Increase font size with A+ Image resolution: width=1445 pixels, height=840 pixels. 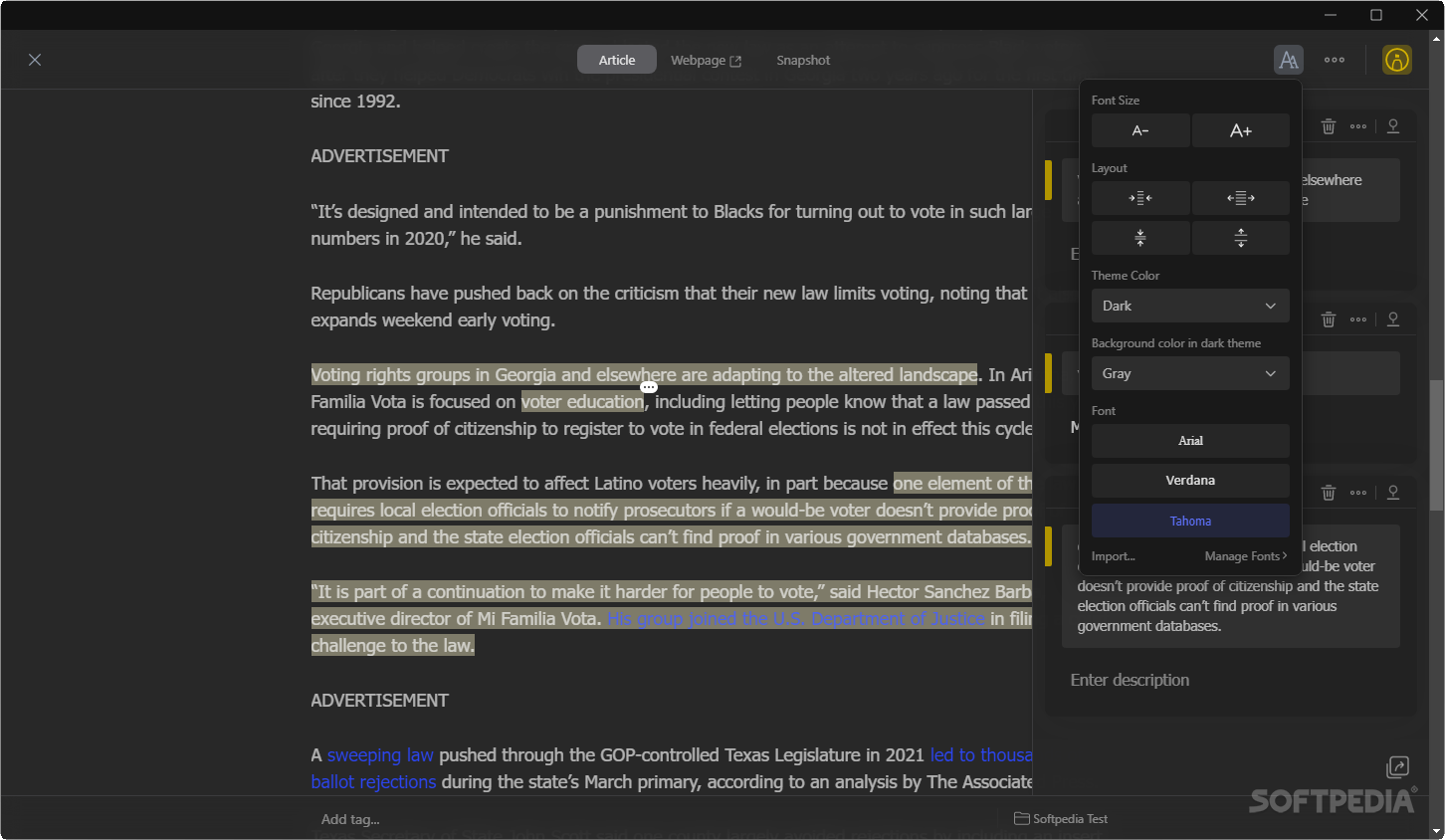[1241, 130]
